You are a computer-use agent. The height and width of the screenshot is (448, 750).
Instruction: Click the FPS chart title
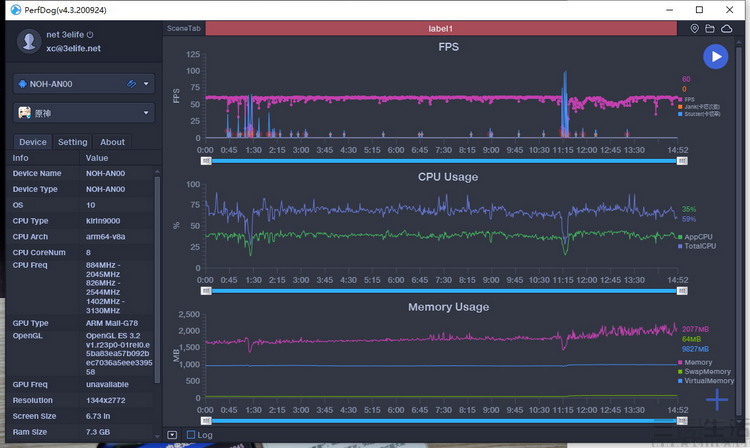pos(448,47)
